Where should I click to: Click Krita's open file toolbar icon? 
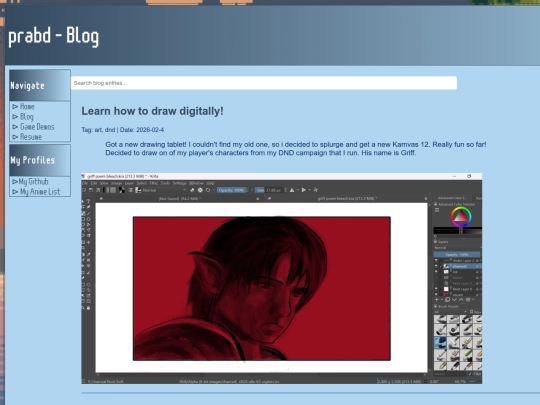pos(91,190)
